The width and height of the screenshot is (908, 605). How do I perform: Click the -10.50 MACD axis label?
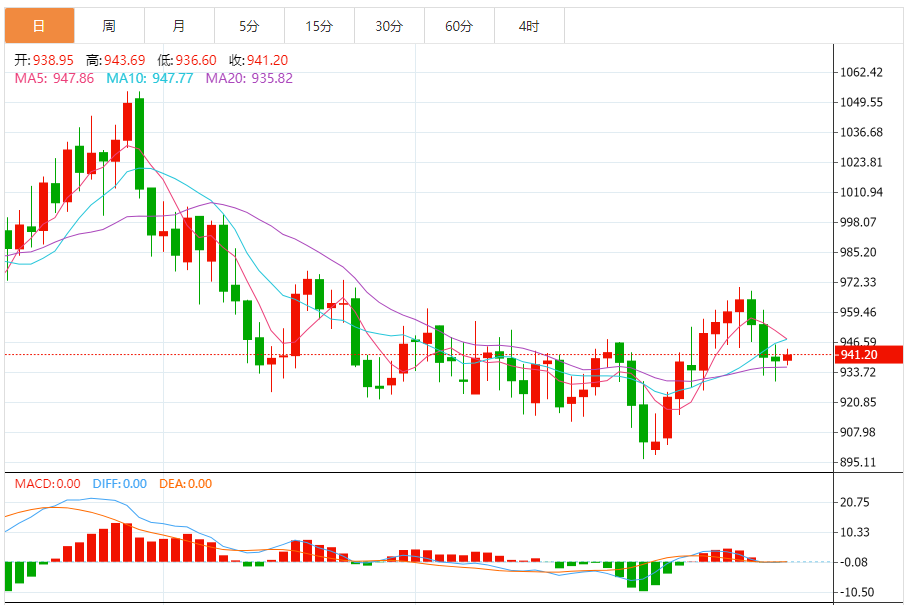coord(857,592)
